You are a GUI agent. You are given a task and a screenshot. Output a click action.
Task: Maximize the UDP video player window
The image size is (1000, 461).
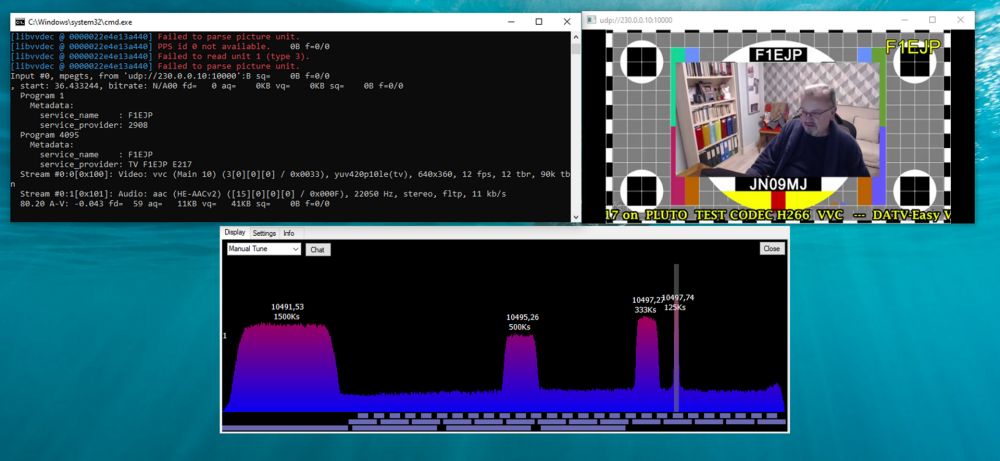point(932,19)
